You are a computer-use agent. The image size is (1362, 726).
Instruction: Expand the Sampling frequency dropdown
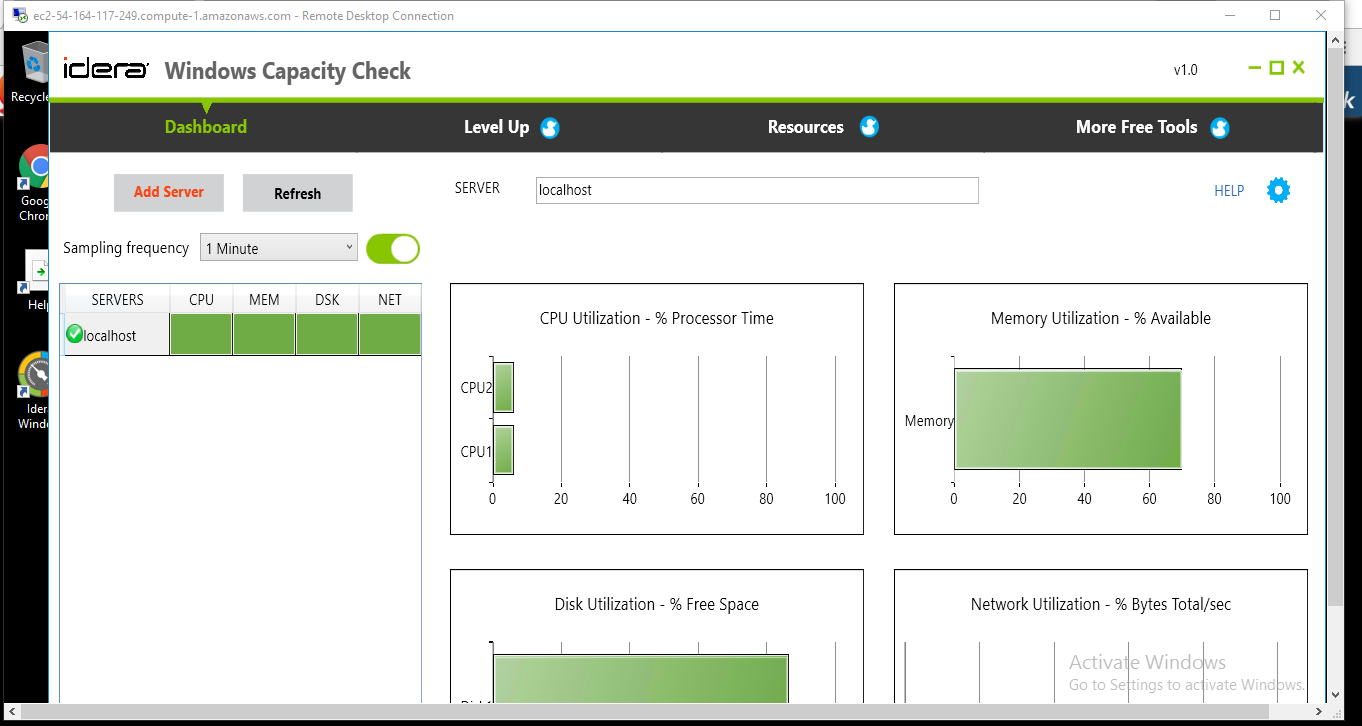(x=279, y=248)
